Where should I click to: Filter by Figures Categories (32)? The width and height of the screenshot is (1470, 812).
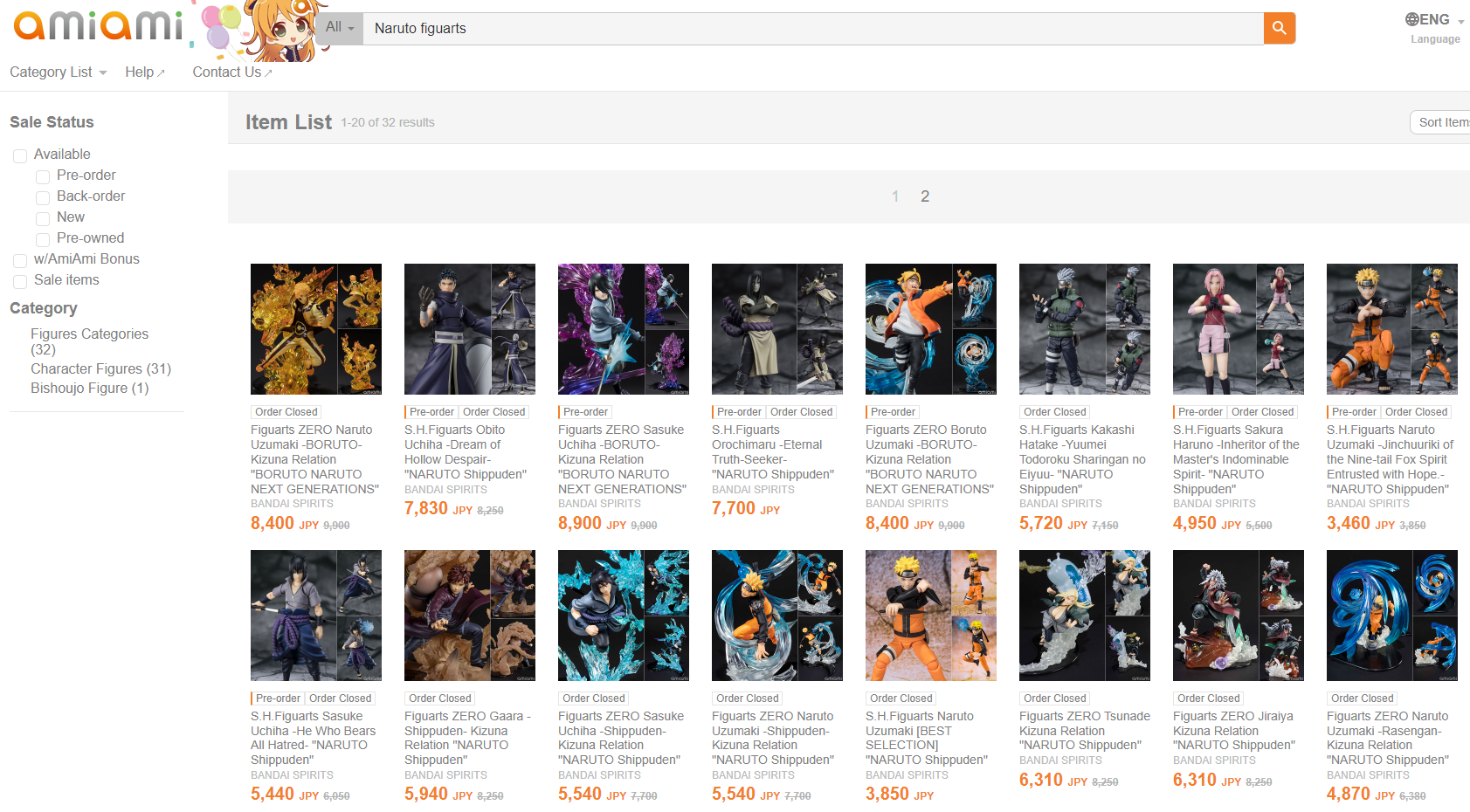pos(89,341)
